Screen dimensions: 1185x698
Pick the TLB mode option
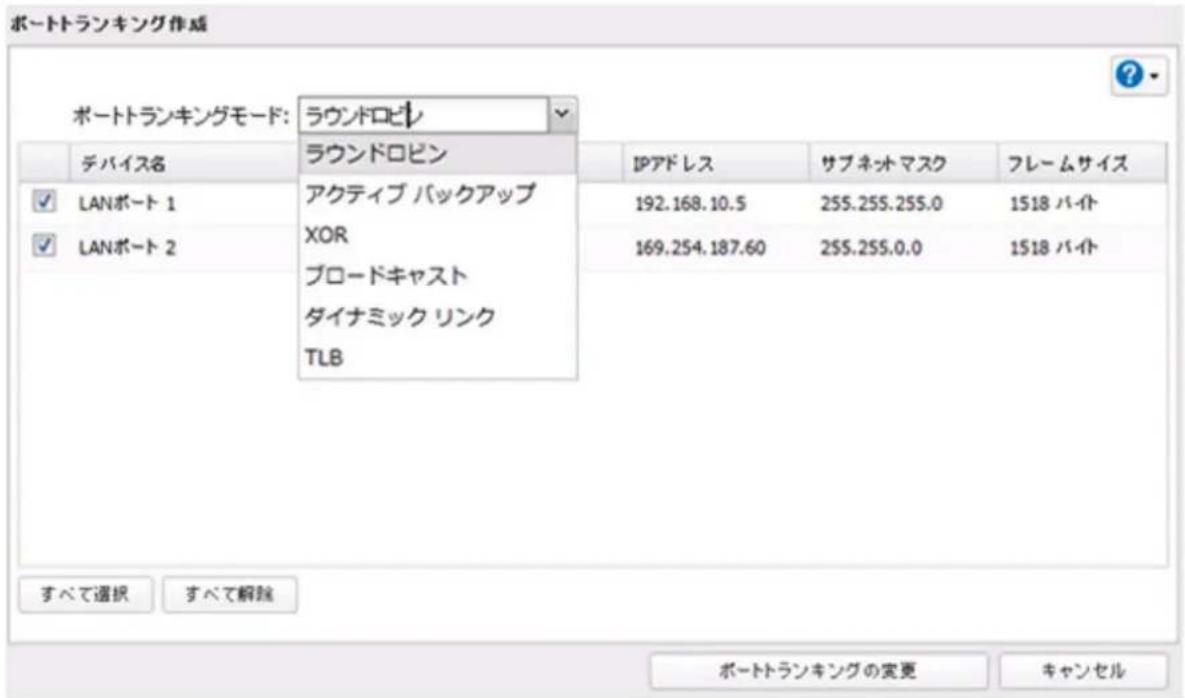pyautogui.click(x=438, y=357)
